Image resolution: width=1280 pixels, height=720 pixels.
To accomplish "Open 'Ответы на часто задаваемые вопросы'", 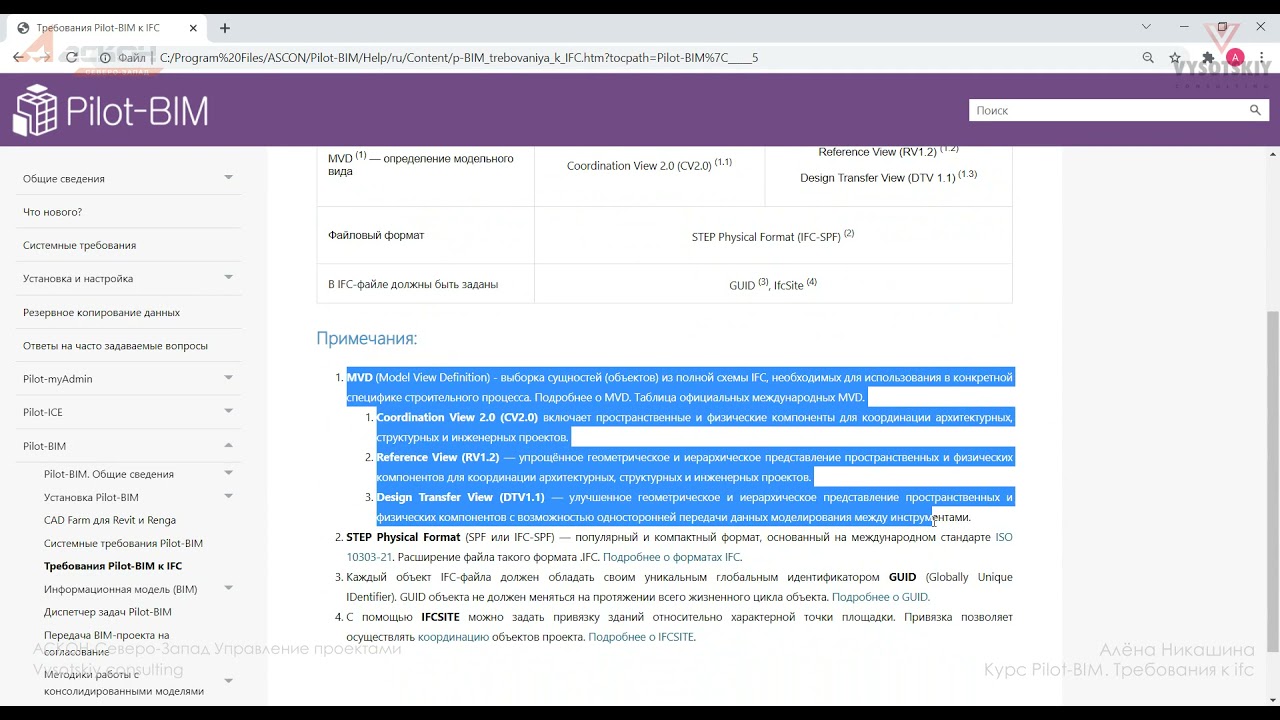I will click(x=115, y=346).
